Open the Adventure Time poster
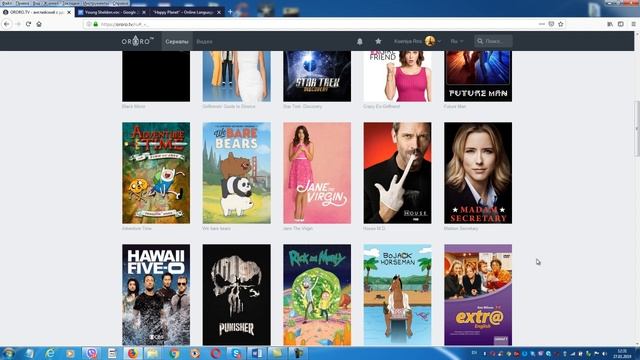The width and height of the screenshot is (640, 360). coord(156,173)
